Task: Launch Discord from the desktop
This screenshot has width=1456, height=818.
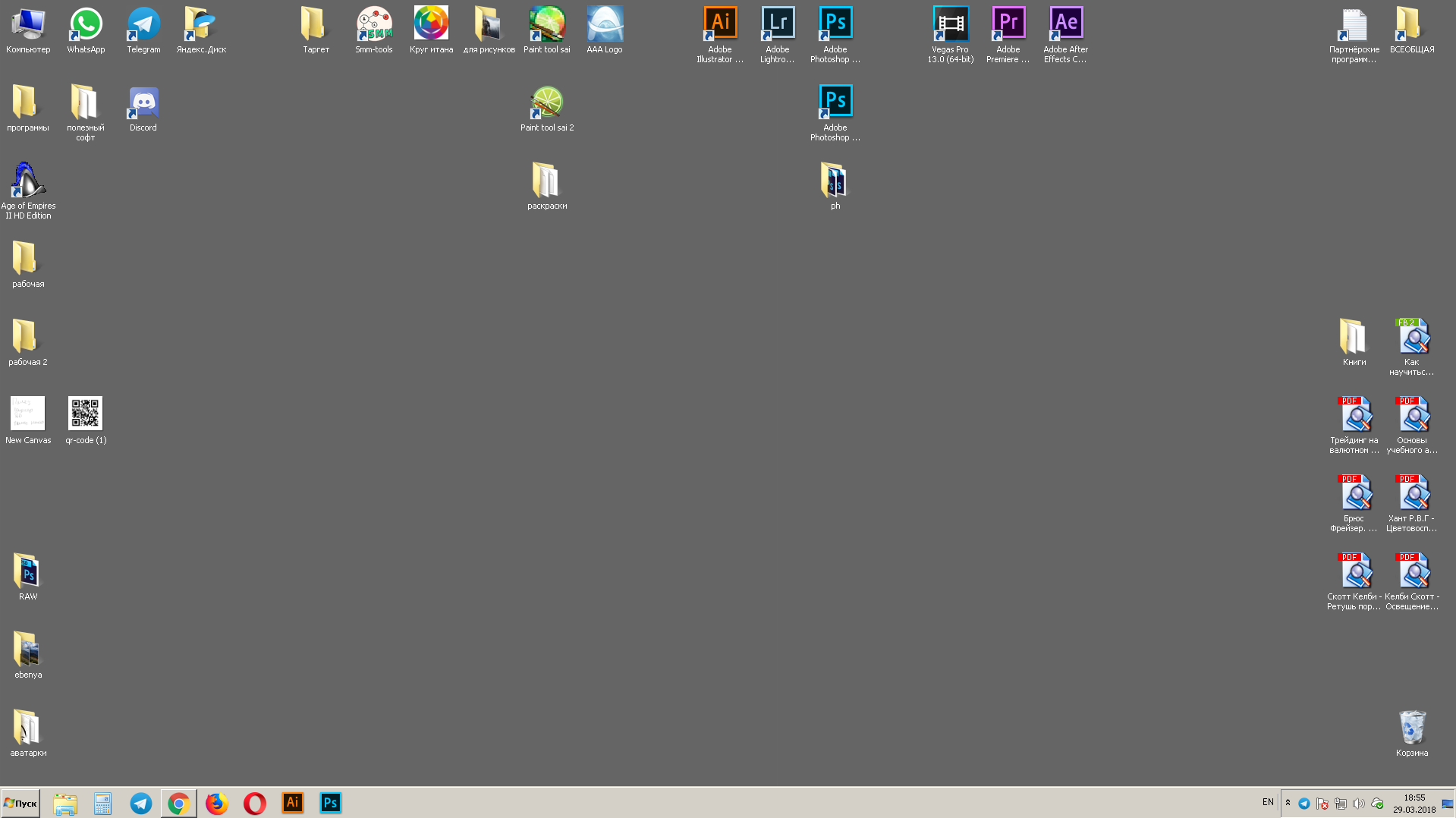Action: (x=143, y=109)
